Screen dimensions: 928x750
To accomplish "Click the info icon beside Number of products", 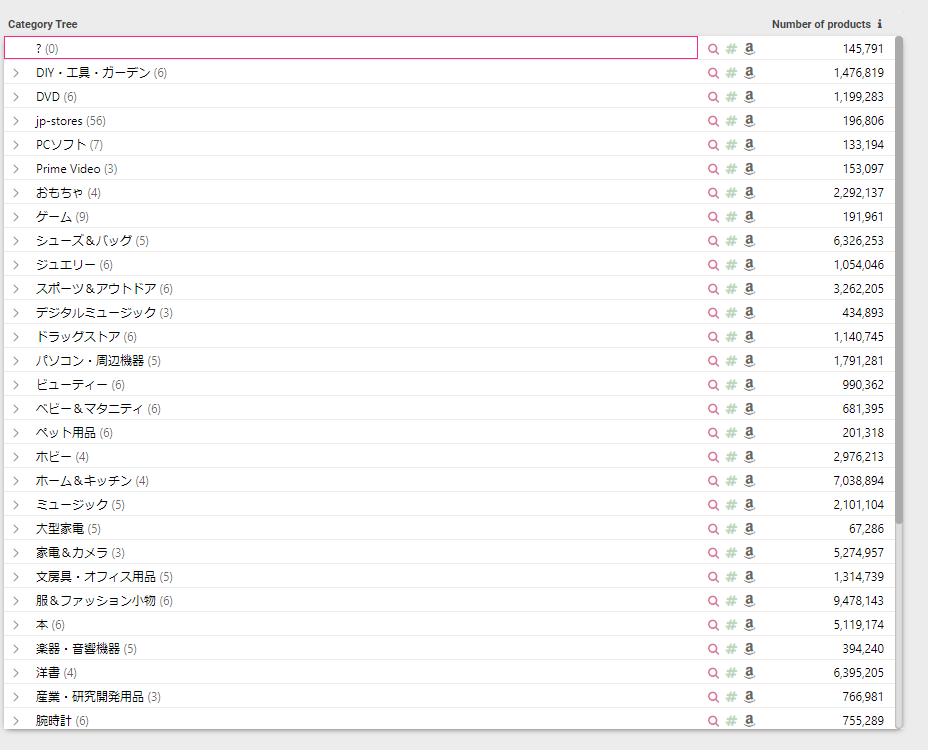I will (880, 24).
